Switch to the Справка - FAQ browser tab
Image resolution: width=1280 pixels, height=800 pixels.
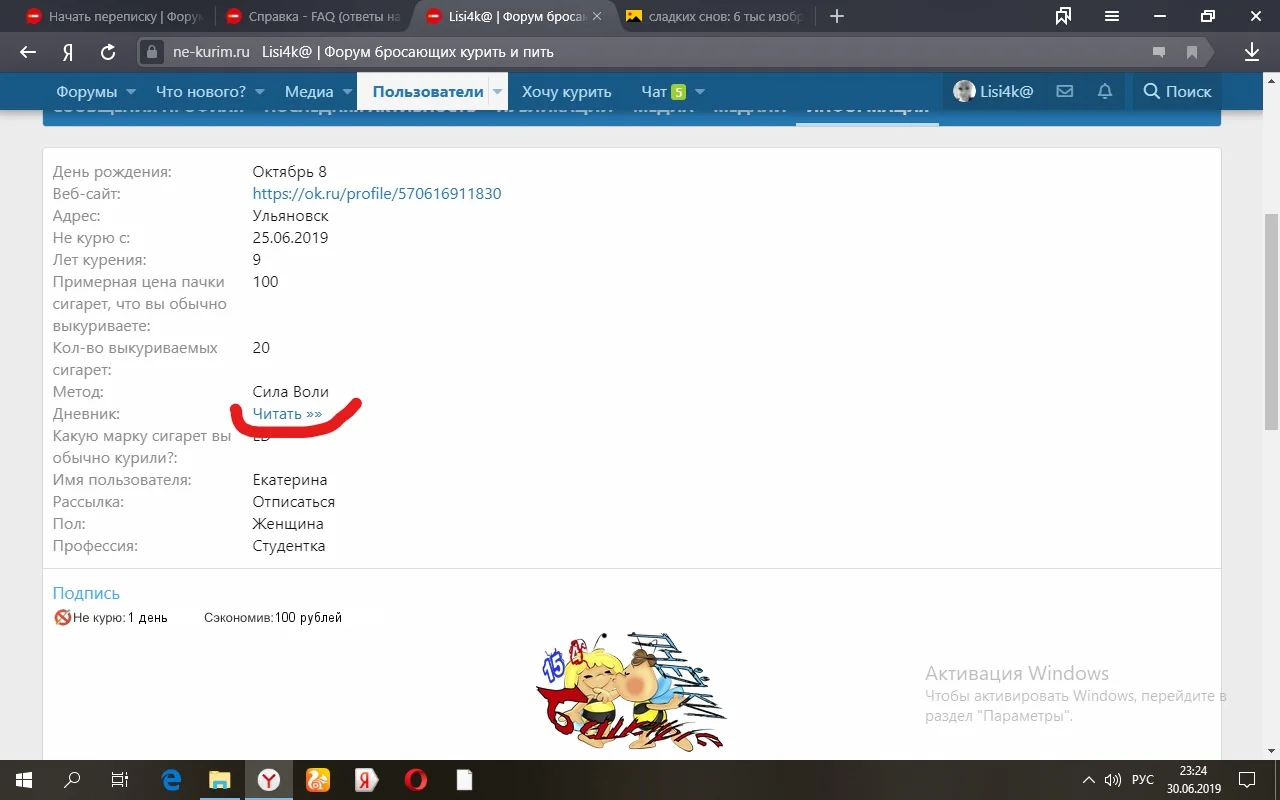pyautogui.click(x=315, y=16)
